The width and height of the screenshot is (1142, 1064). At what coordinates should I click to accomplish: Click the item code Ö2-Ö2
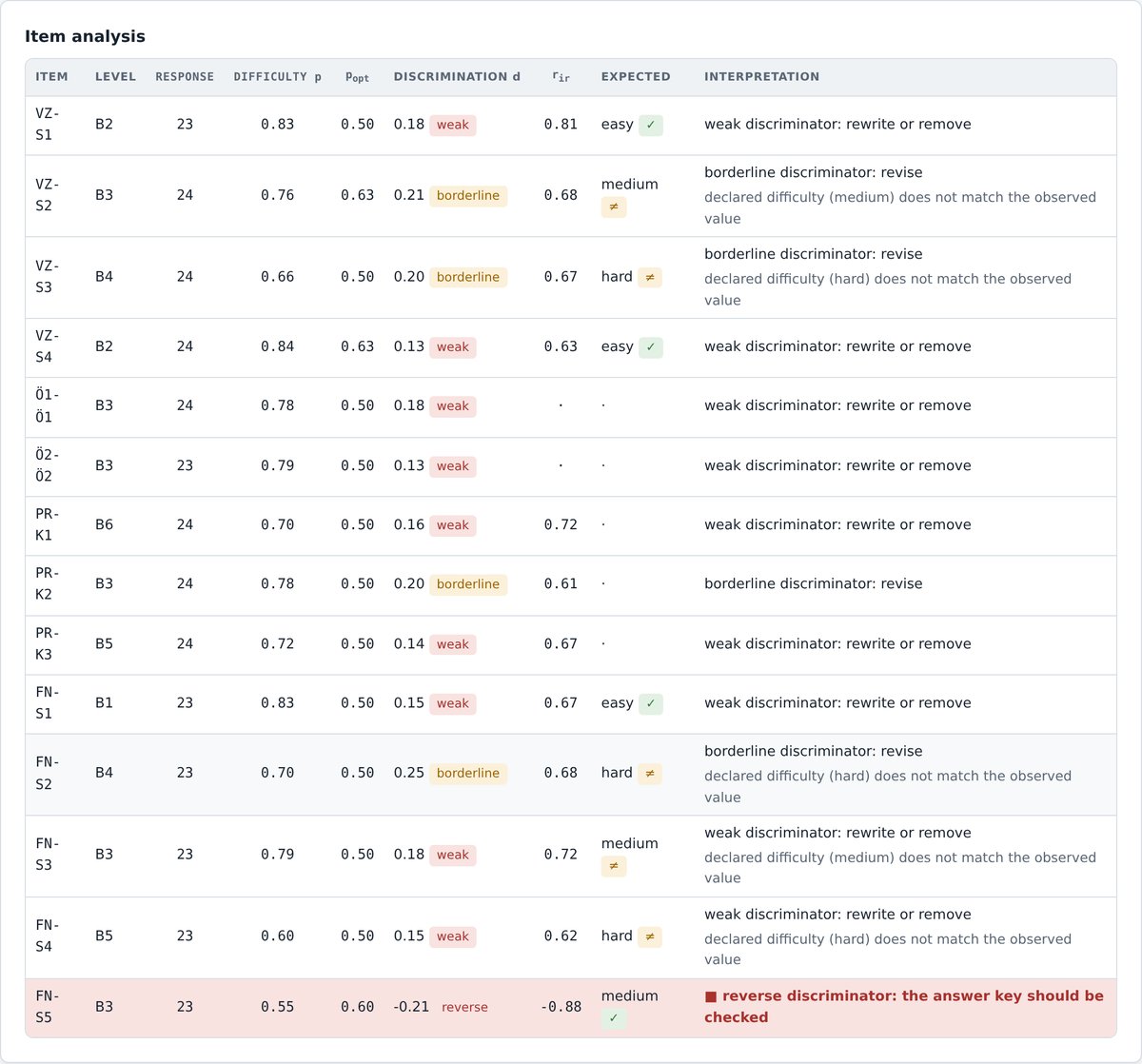point(48,465)
